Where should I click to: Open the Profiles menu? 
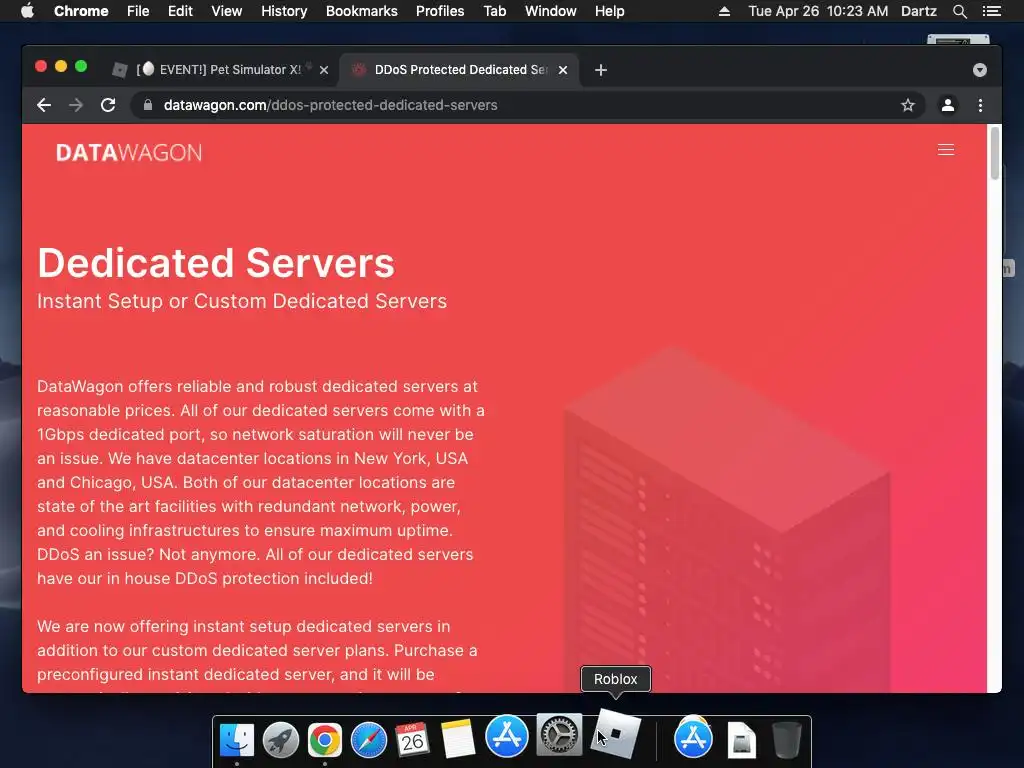point(440,11)
